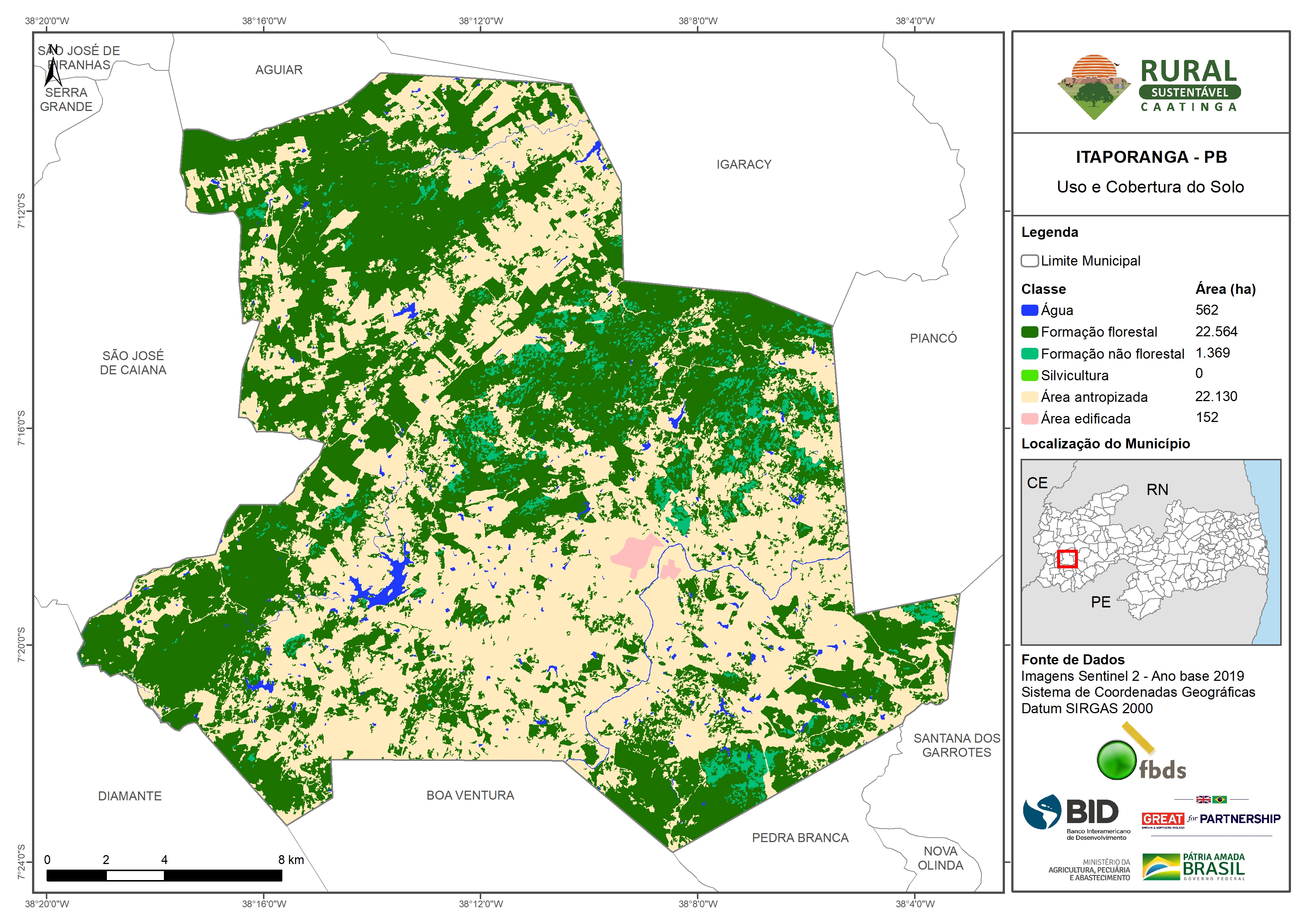Click the Ministério da Agricultura text logo
Screen dimensions: 1307x924
tap(1089, 870)
